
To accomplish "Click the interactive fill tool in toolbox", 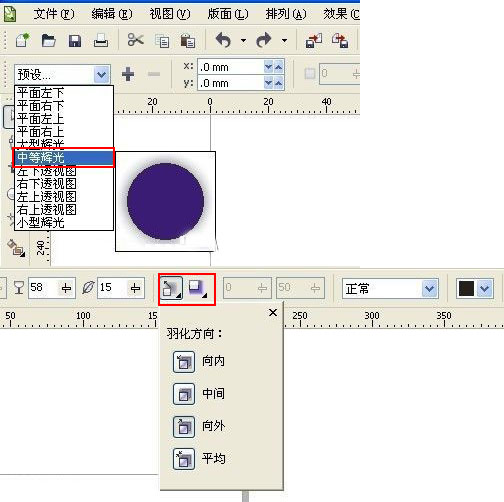I will click(16, 248).
